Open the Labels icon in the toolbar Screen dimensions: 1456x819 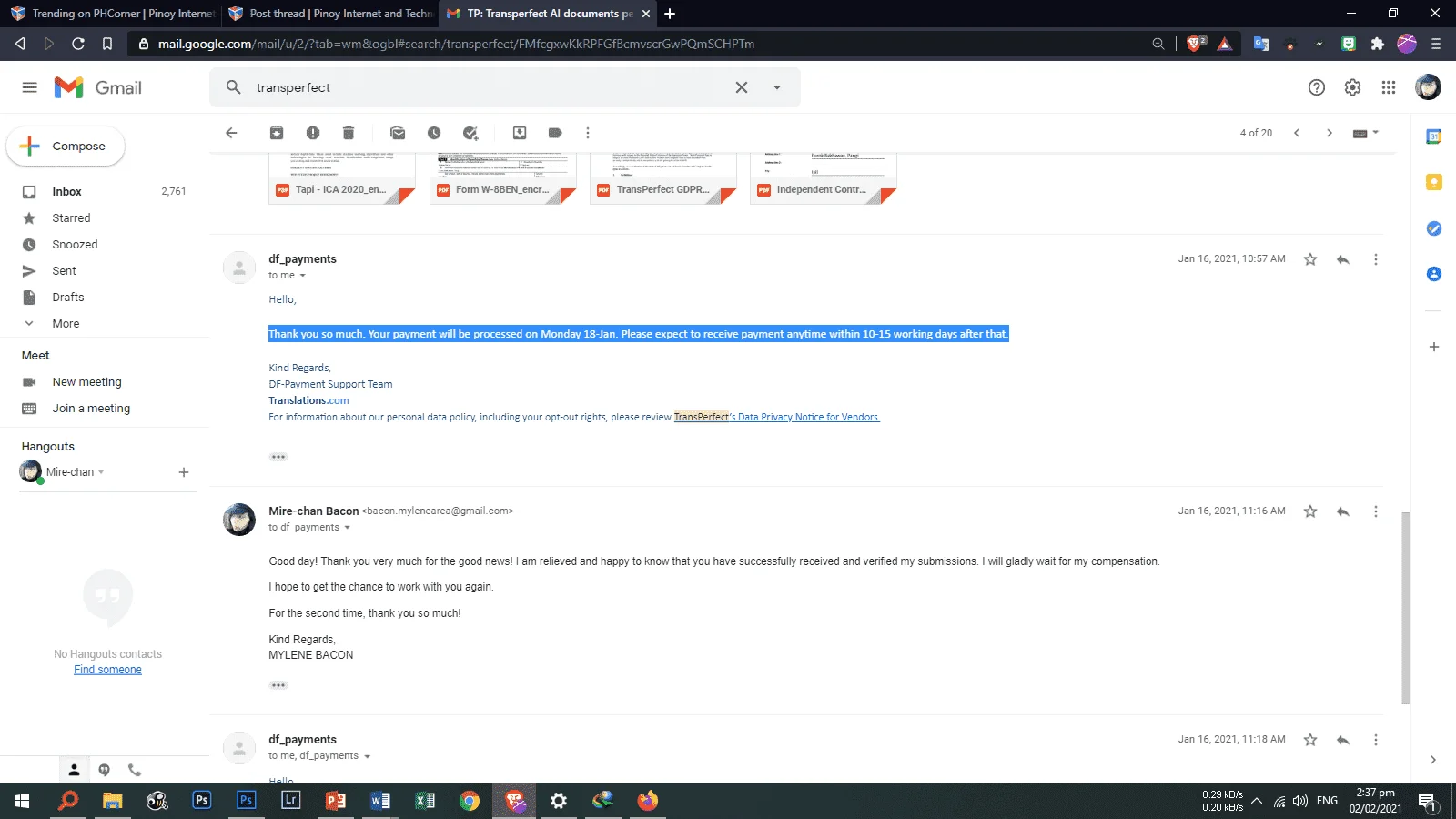pyautogui.click(x=555, y=133)
